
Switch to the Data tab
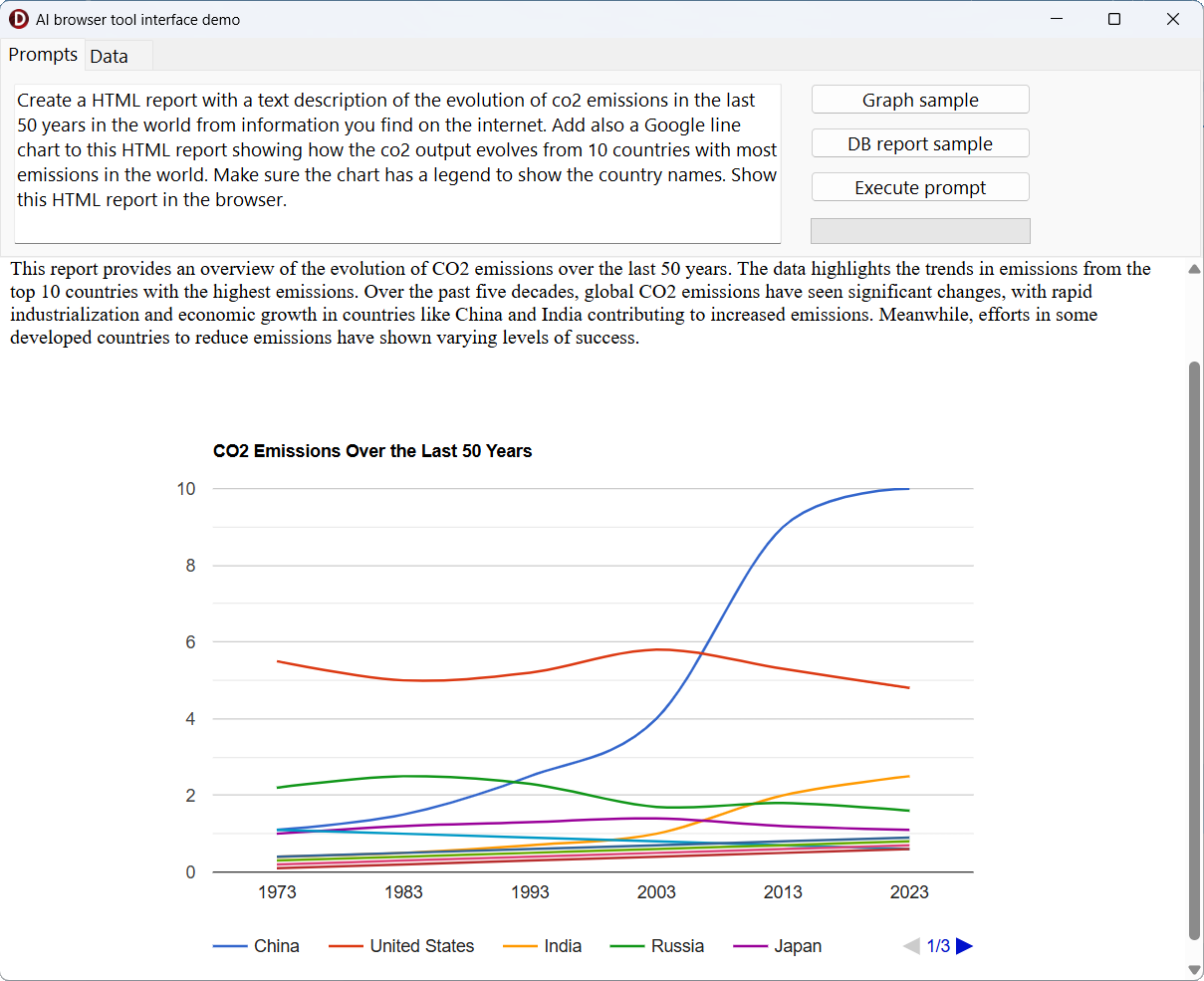(x=110, y=57)
